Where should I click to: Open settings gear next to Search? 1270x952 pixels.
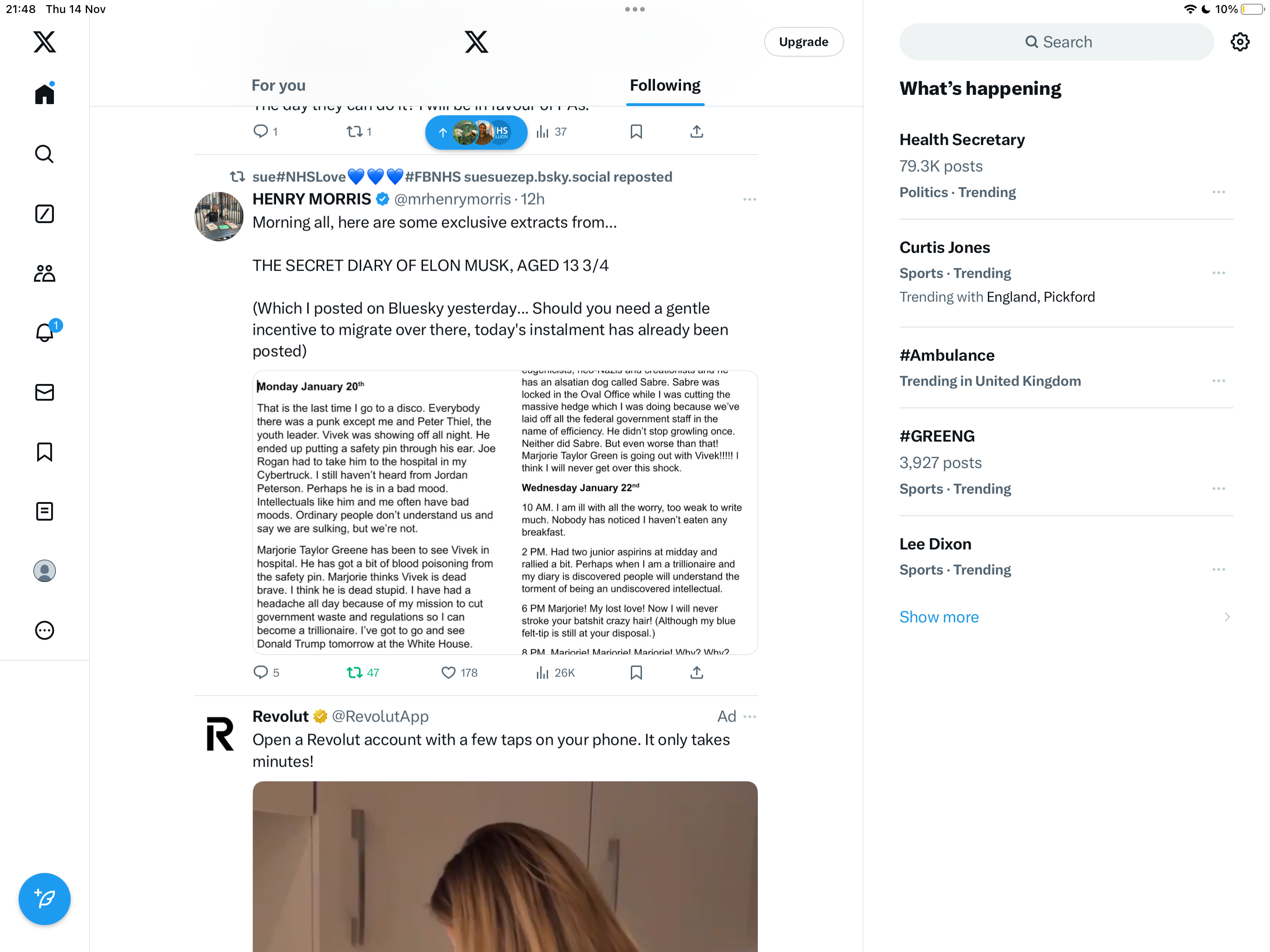coord(1240,42)
